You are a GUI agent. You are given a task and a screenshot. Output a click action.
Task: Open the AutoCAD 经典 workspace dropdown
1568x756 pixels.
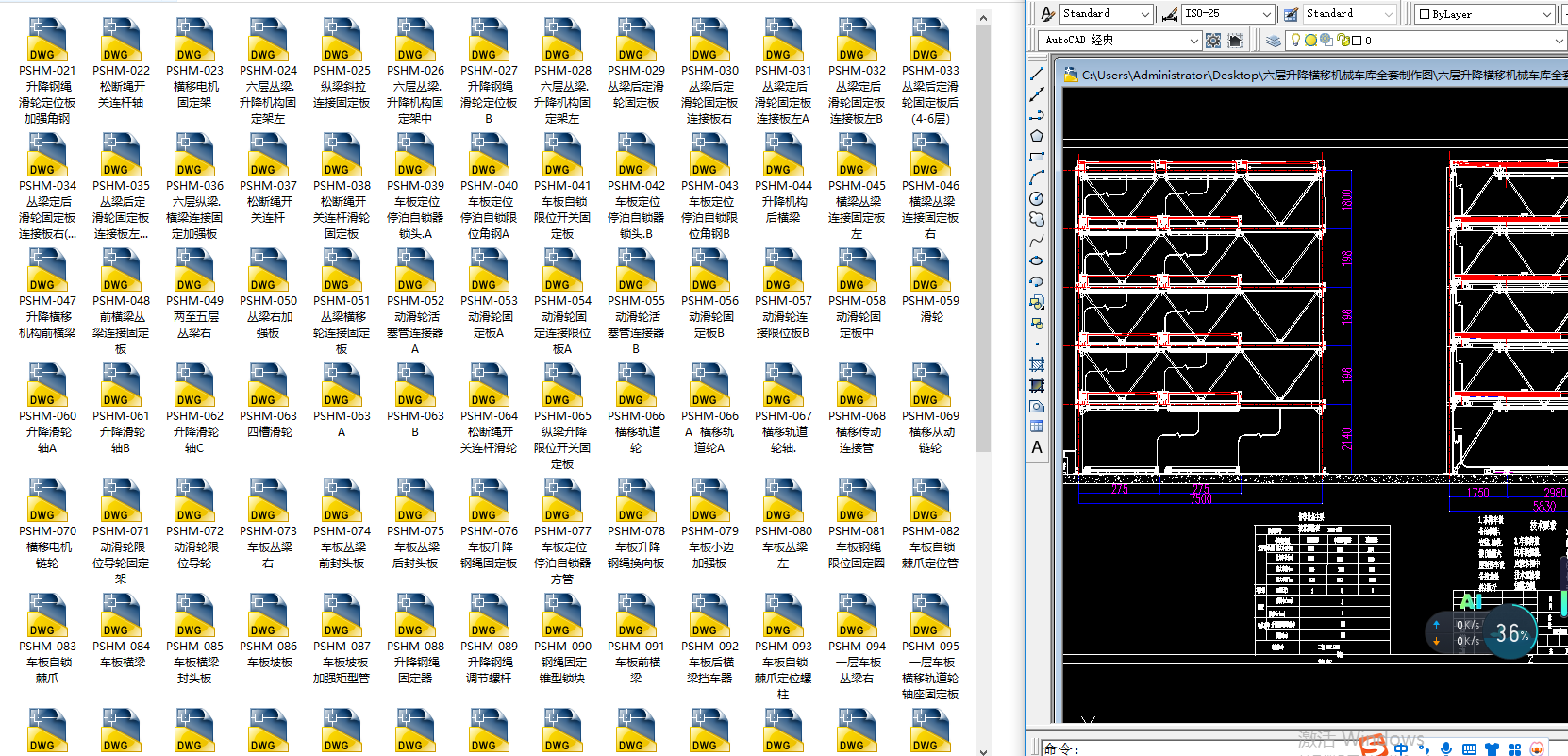(x=1120, y=41)
